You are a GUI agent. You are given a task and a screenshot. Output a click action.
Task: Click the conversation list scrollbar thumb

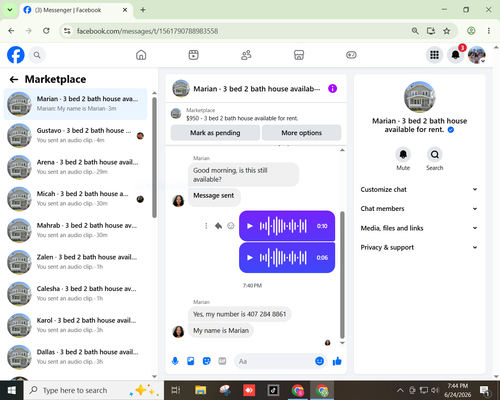pos(154,157)
